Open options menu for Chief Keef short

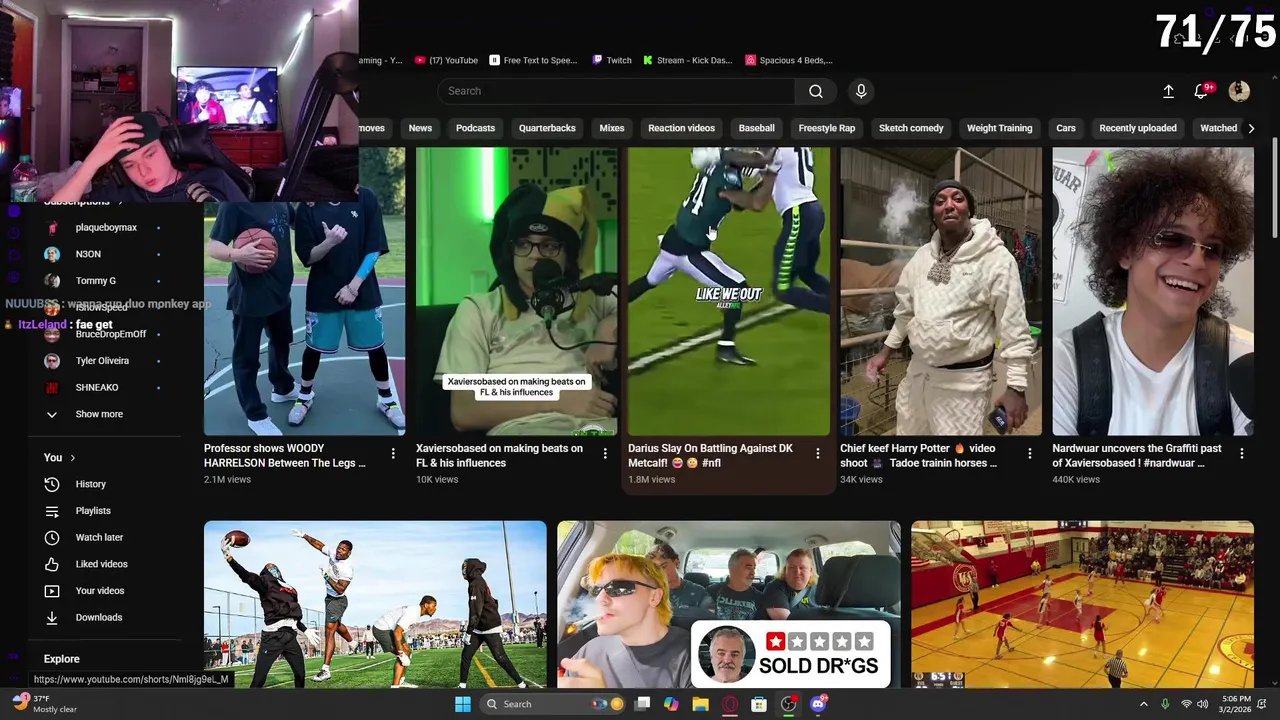click(1030, 454)
